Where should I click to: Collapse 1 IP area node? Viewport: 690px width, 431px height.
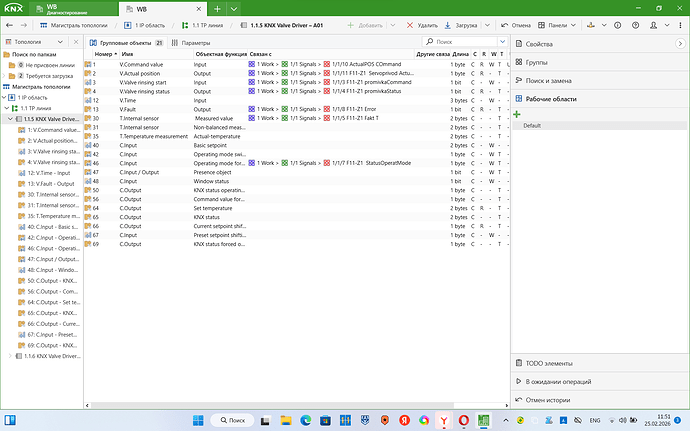[4, 97]
